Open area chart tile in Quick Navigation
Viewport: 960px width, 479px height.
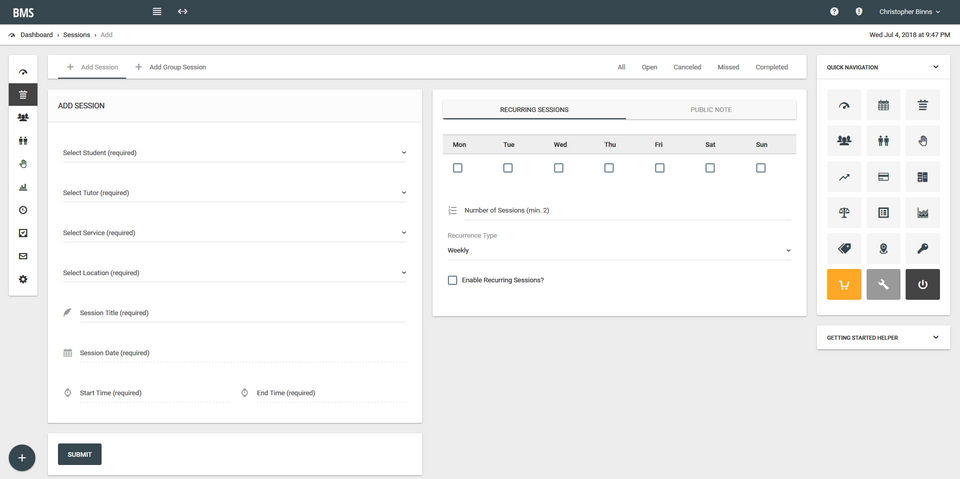[923, 213]
